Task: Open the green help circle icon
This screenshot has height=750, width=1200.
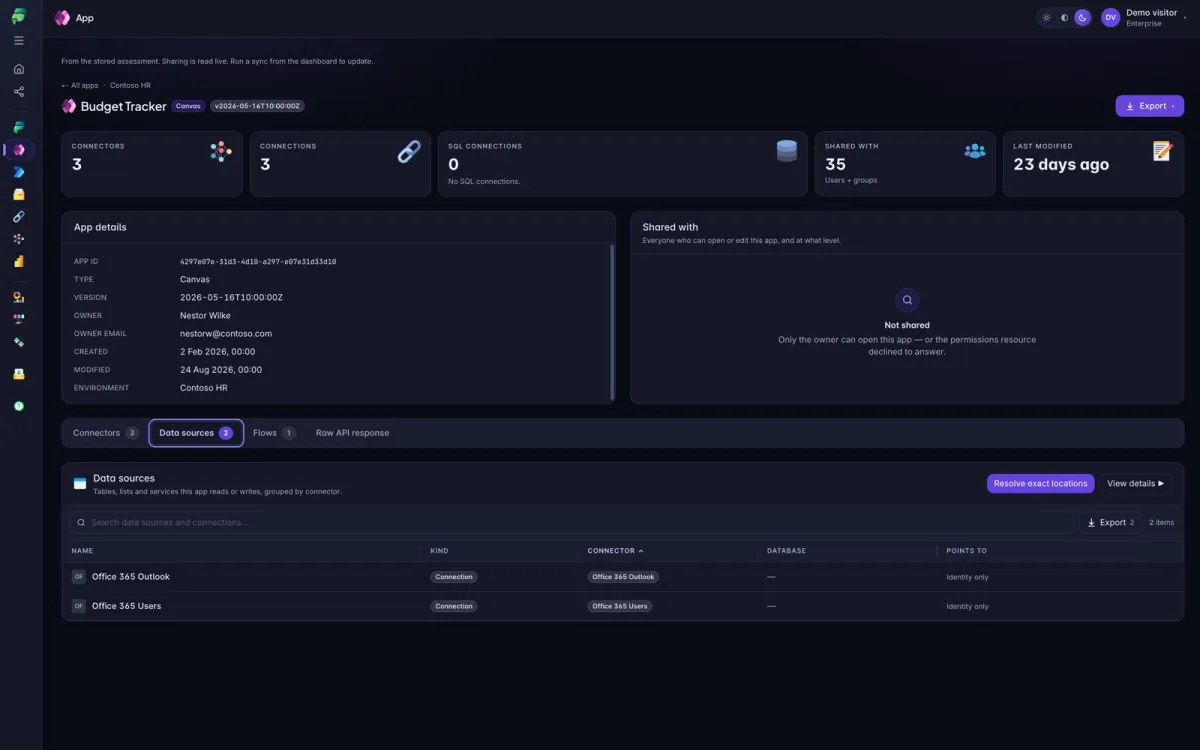Action: click(19, 406)
